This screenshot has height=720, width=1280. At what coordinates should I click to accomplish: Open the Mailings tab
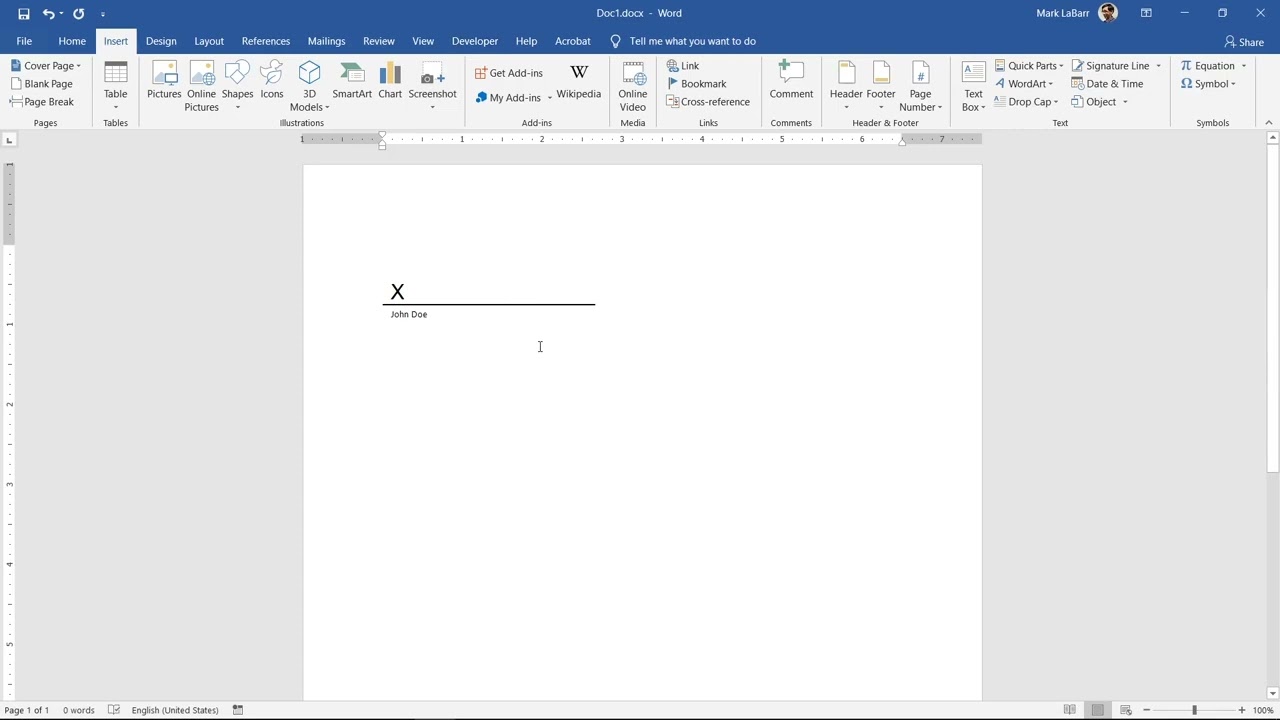(327, 41)
